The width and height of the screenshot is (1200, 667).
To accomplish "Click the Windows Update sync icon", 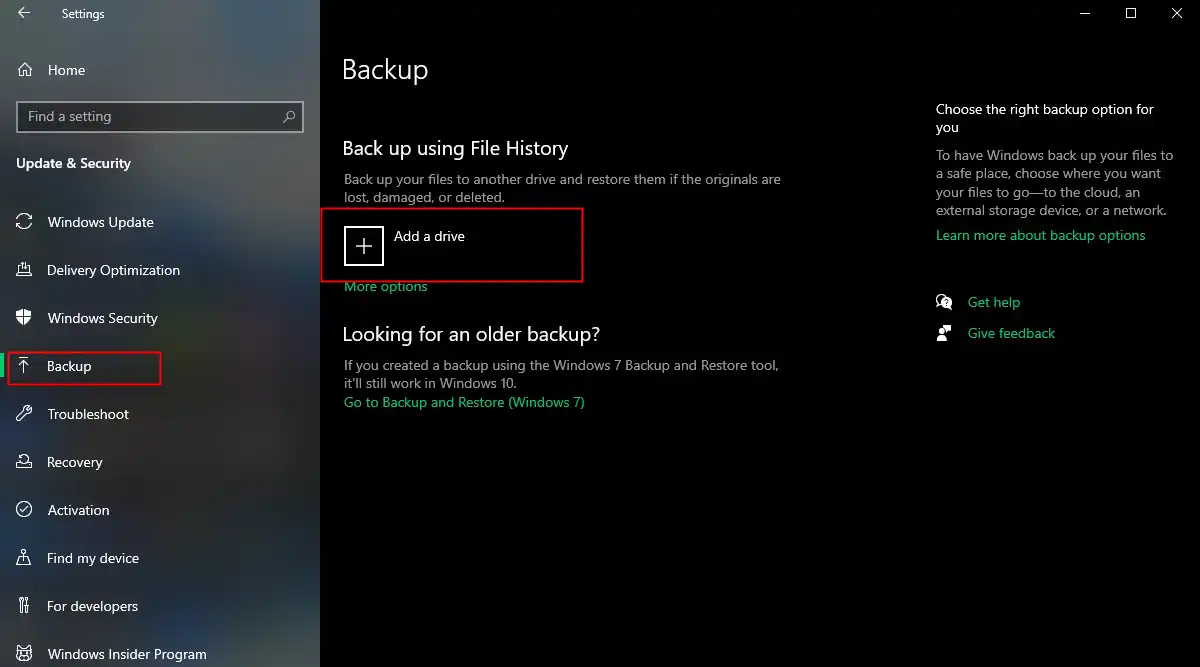I will tap(25, 222).
